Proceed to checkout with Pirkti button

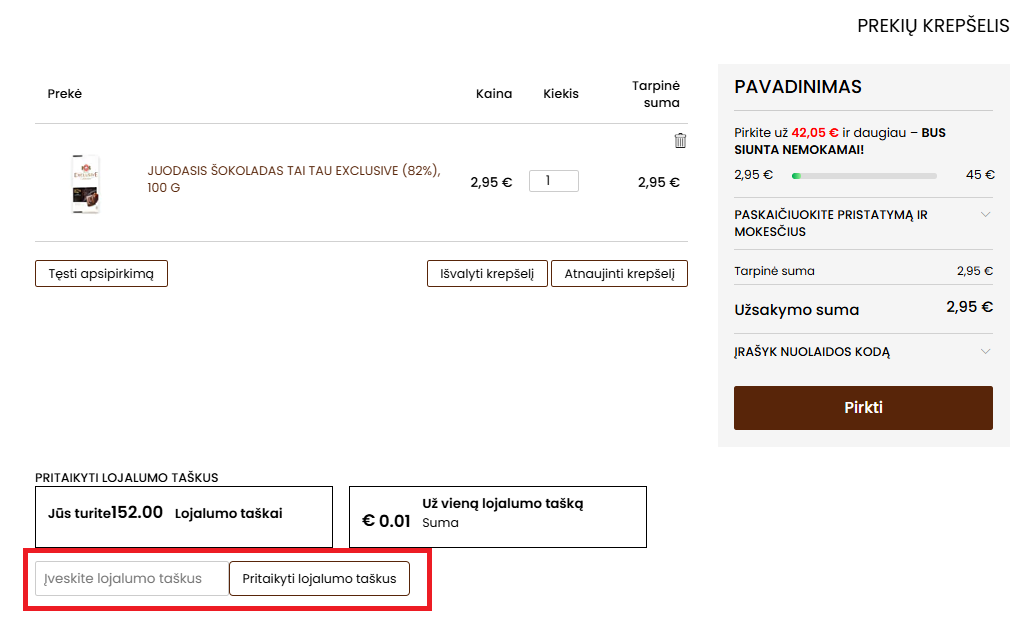863,408
